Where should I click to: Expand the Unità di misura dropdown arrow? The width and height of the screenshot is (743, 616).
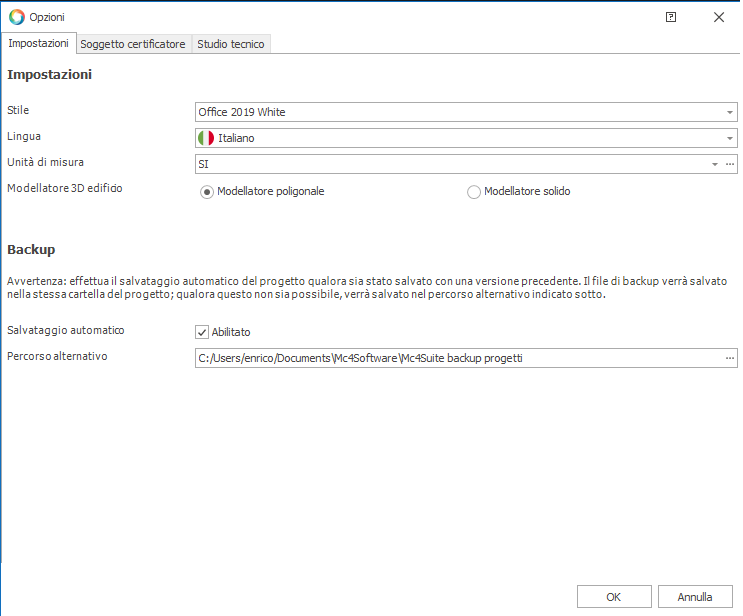714,164
